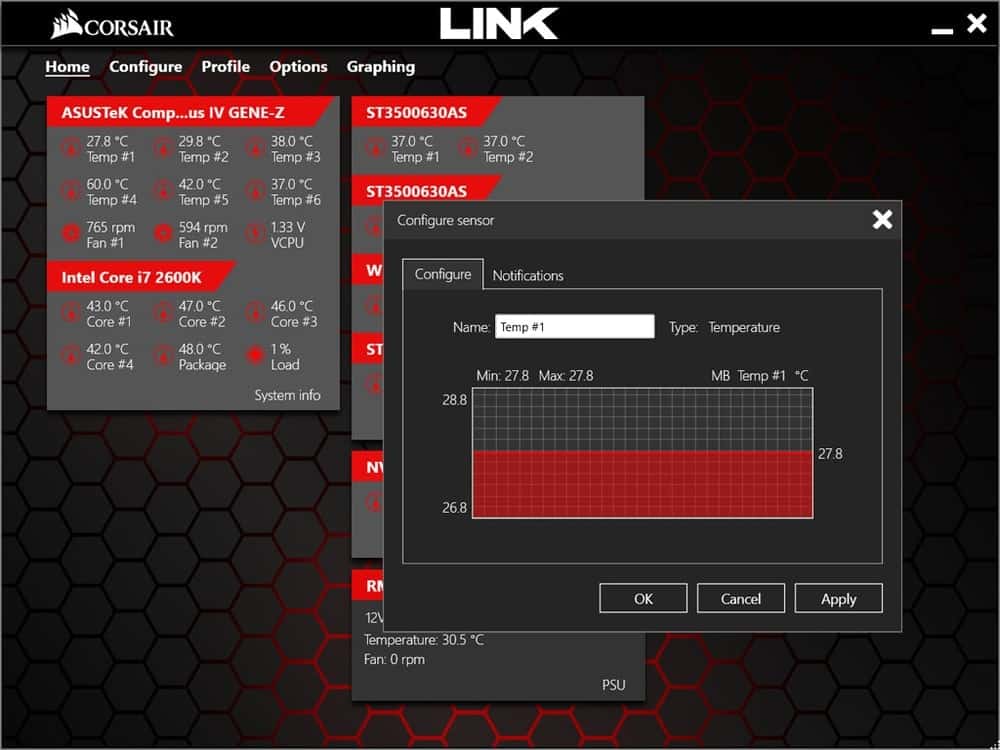Screen dimensions: 1000x750
Task: Click the PSU link in power supply panel
Action: (x=614, y=685)
